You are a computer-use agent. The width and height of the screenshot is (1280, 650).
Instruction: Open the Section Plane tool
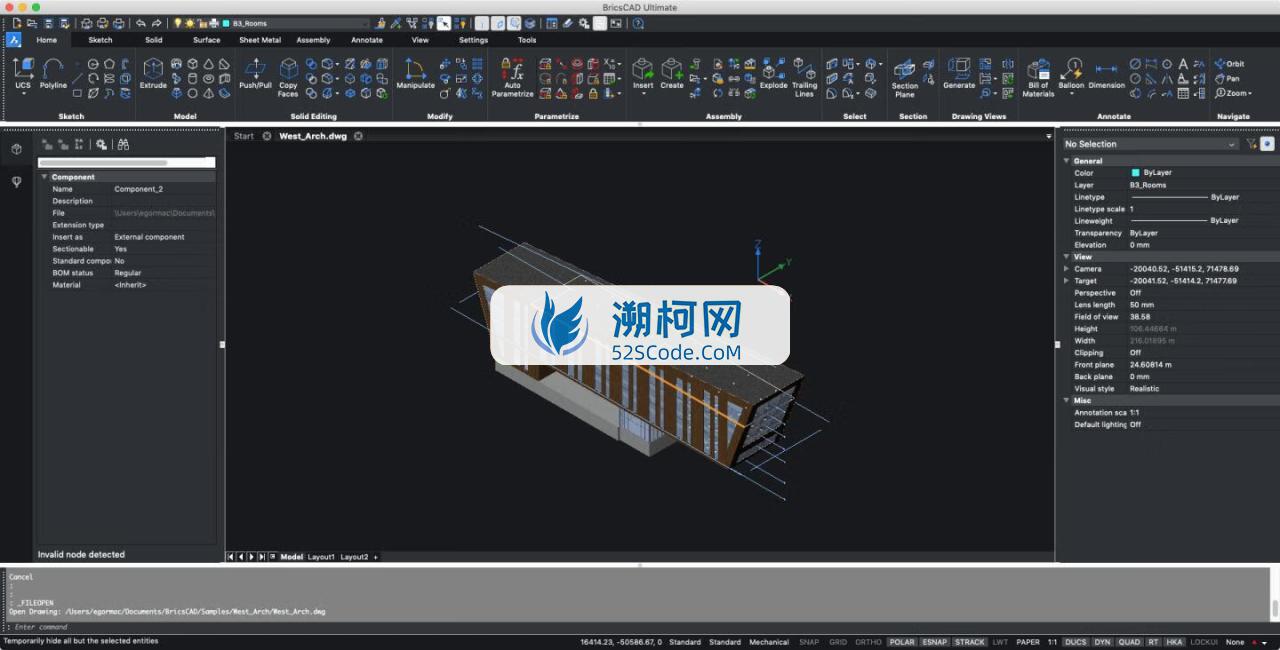[905, 77]
